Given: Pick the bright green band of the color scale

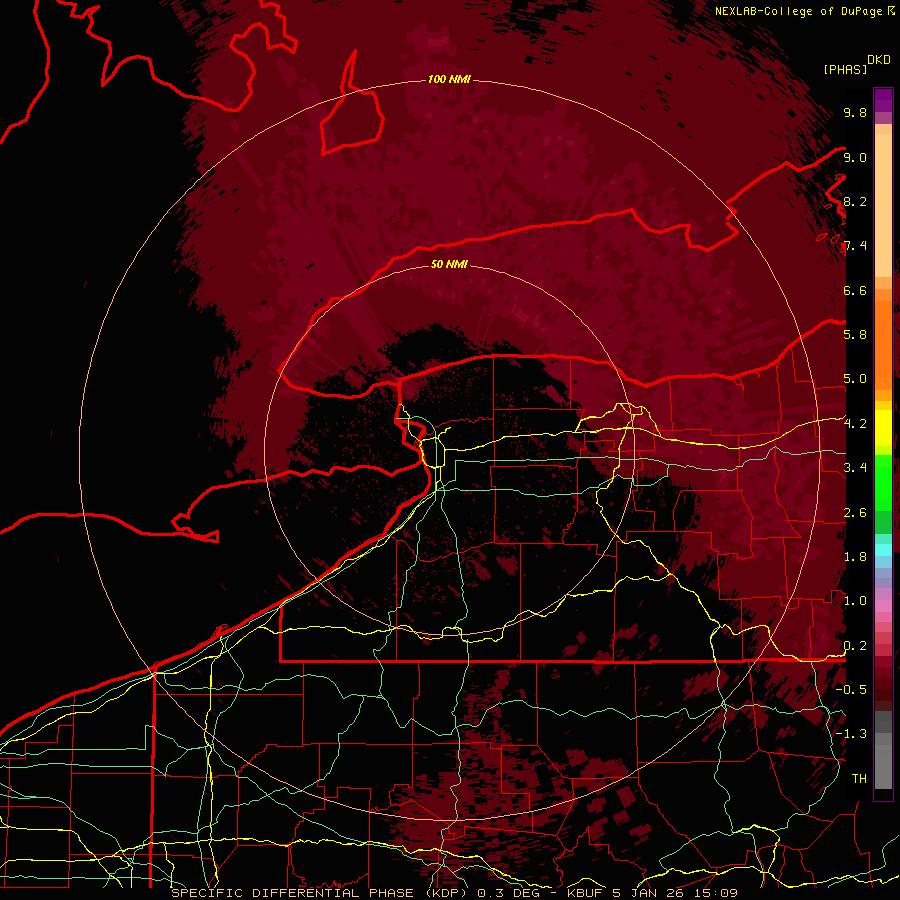Looking at the screenshot, I should point(883,482).
